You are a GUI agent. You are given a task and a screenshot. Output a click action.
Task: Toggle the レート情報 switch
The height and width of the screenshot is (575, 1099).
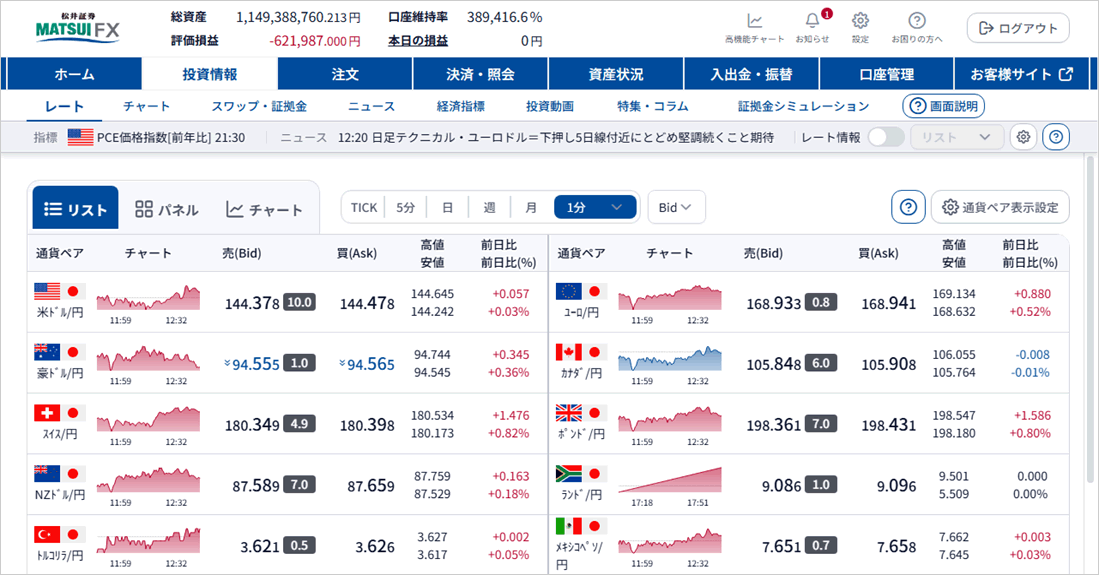[886, 137]
